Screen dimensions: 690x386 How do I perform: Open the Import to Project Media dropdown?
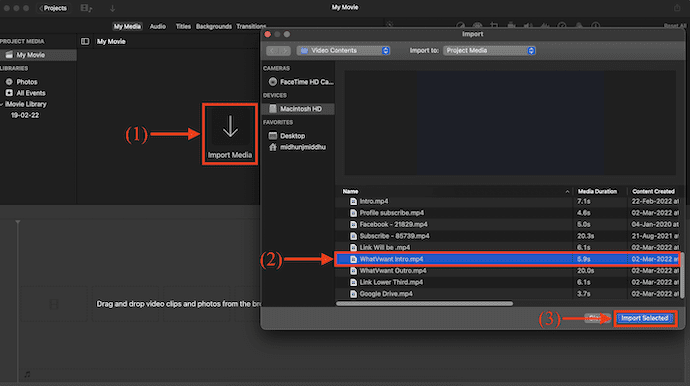click(x=489, y=51)
